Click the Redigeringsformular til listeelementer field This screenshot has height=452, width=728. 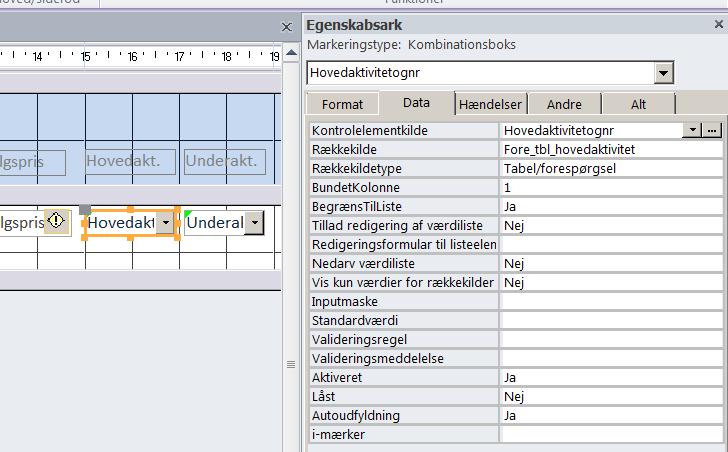611,245
